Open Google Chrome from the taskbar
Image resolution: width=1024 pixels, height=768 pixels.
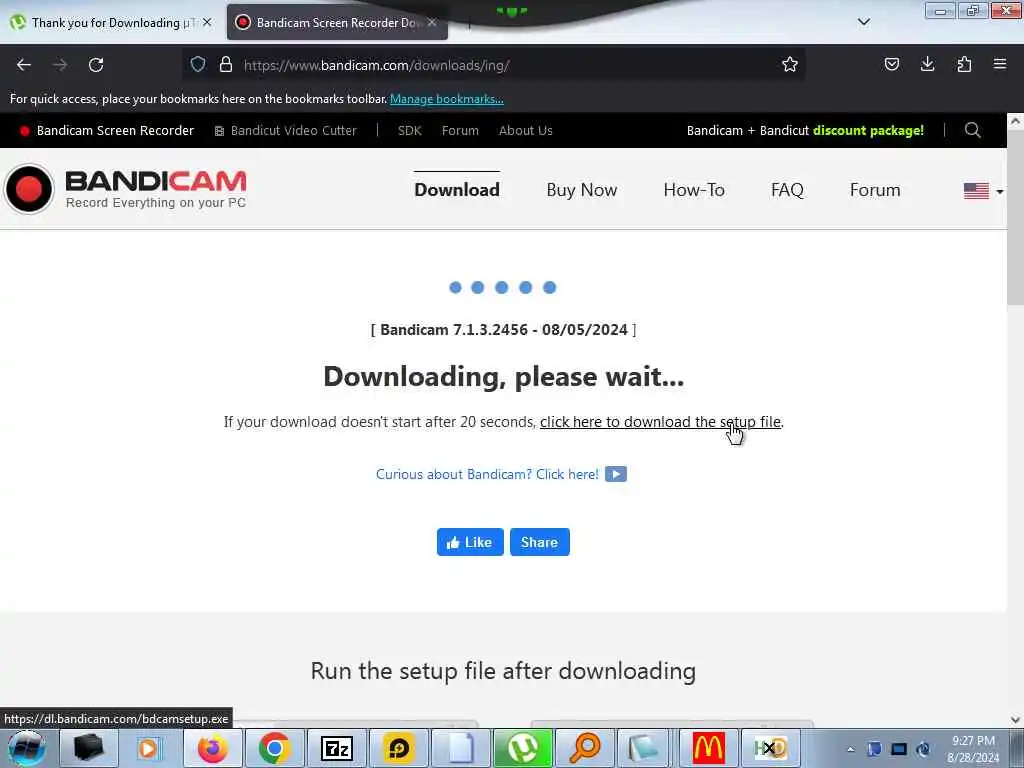pos(274,748)
